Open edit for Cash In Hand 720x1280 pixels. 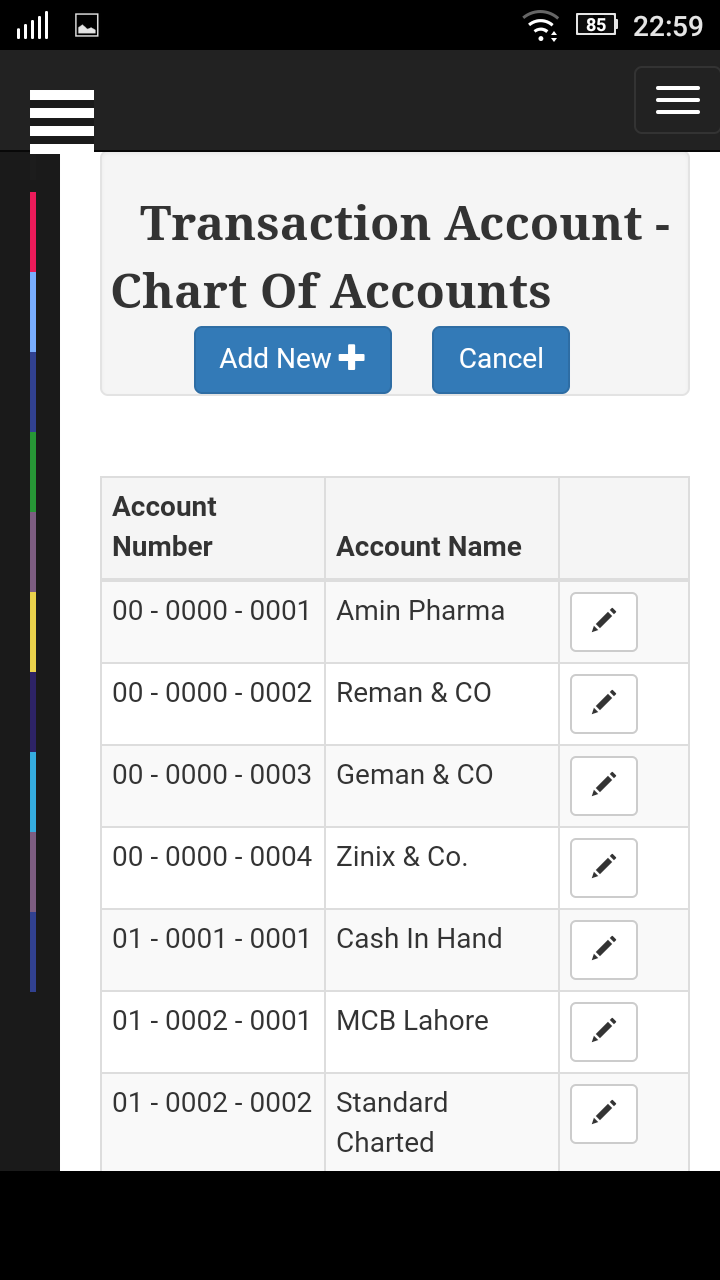[604, 950]
